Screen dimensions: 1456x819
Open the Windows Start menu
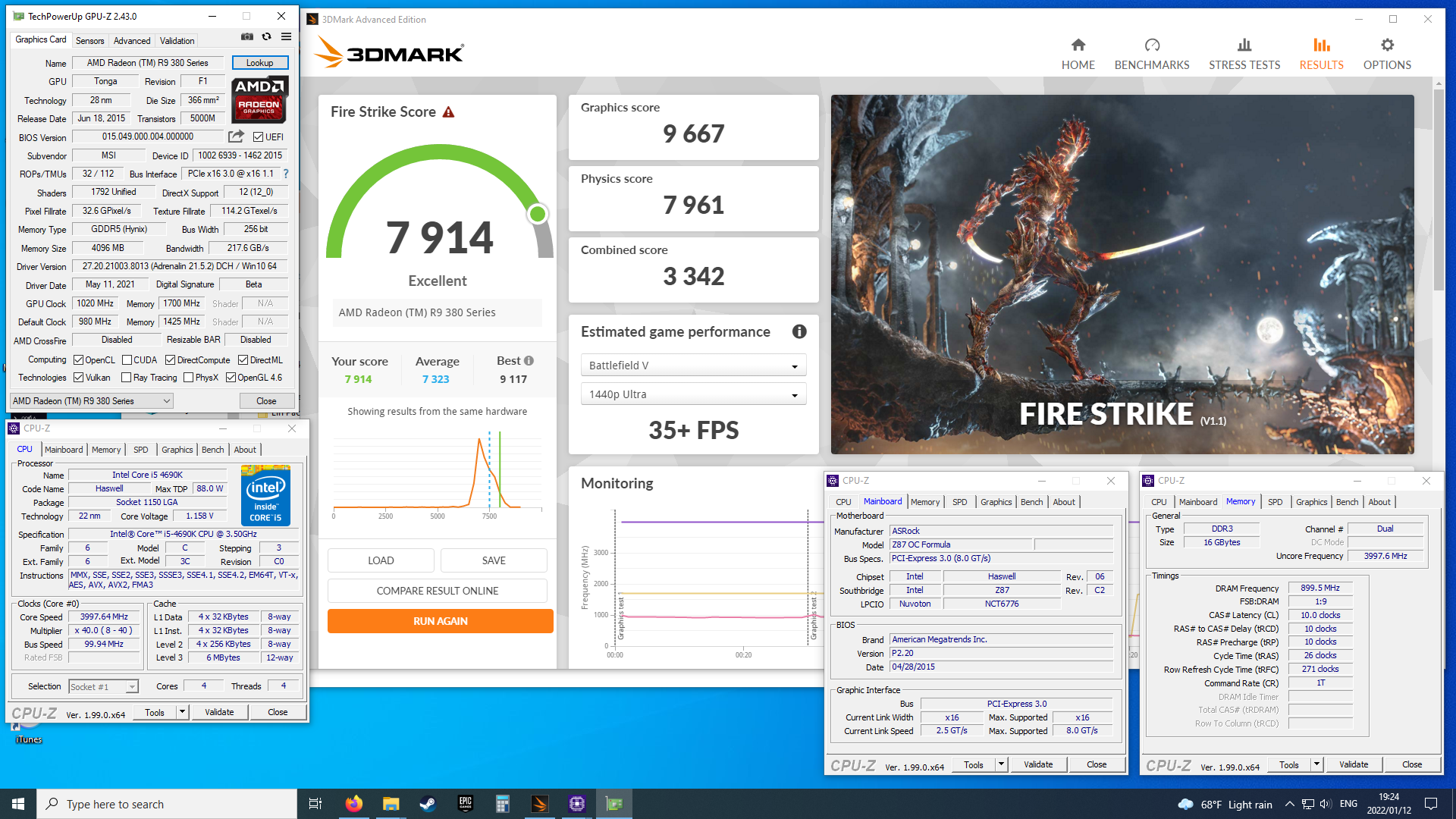pos(18,804)
